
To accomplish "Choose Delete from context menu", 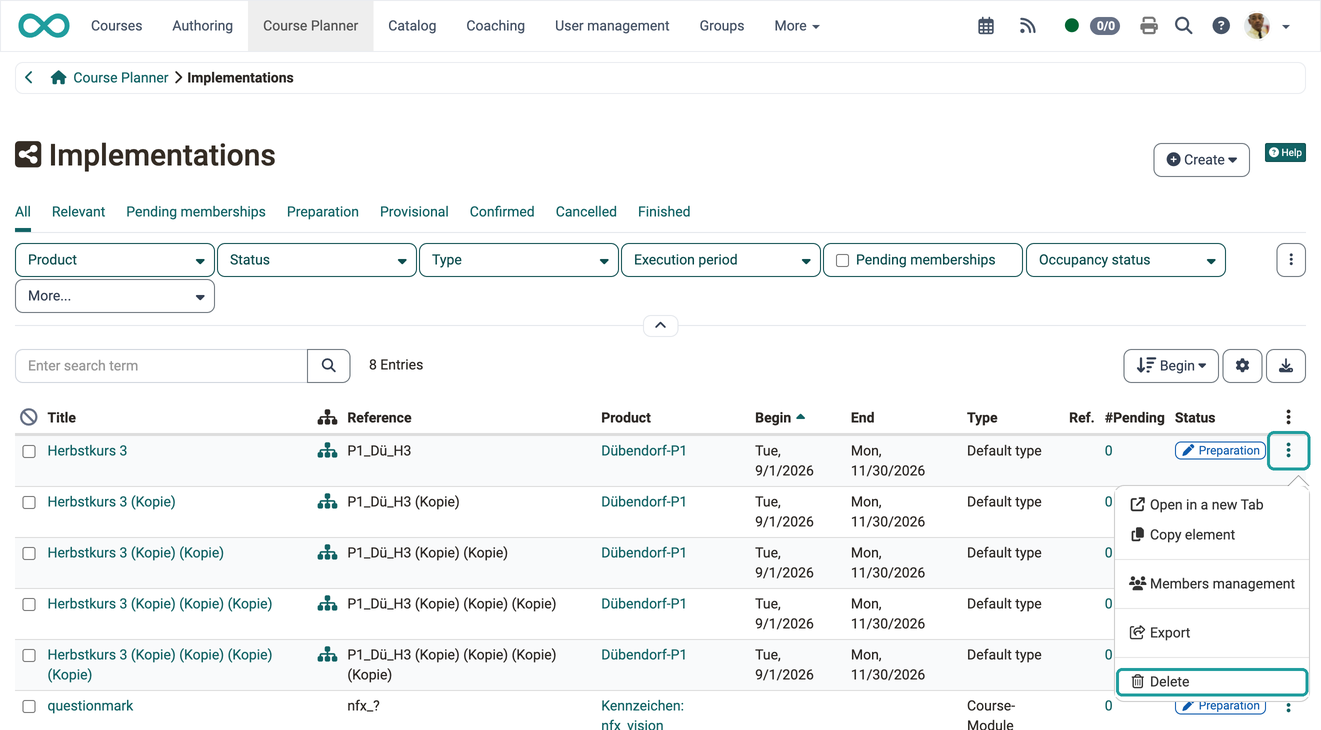I will pos(1212,682).
